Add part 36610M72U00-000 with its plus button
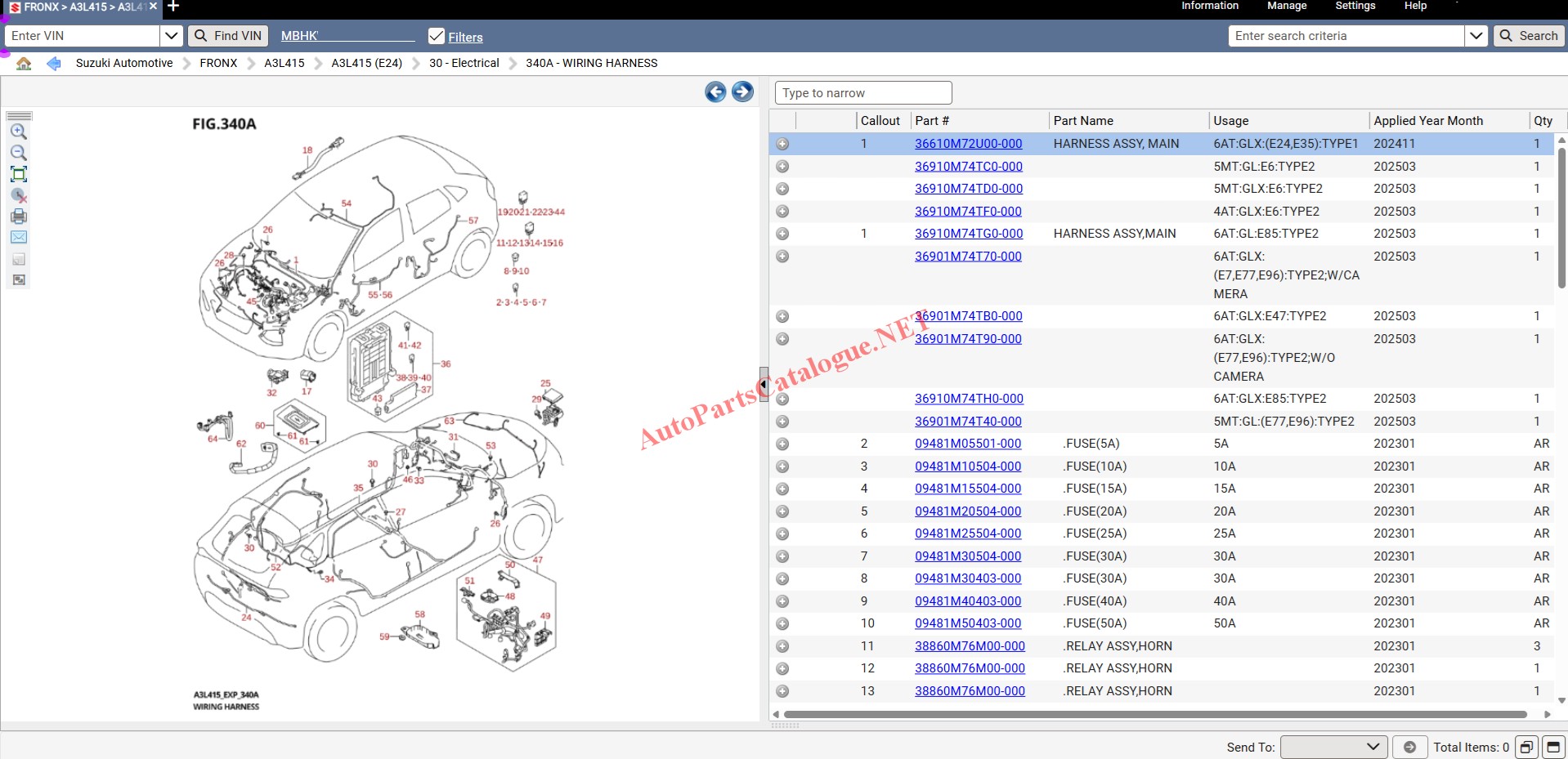Image resolution: width=1568 pixels, height=759 pixels. pyautogui.click(x=782, y=144)
